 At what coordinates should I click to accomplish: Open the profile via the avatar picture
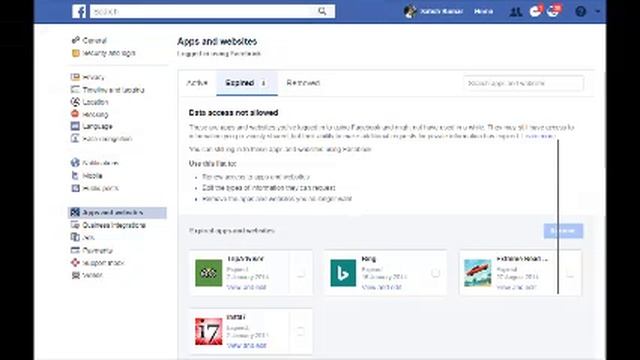pyautogui.click(x=410, y=11)
